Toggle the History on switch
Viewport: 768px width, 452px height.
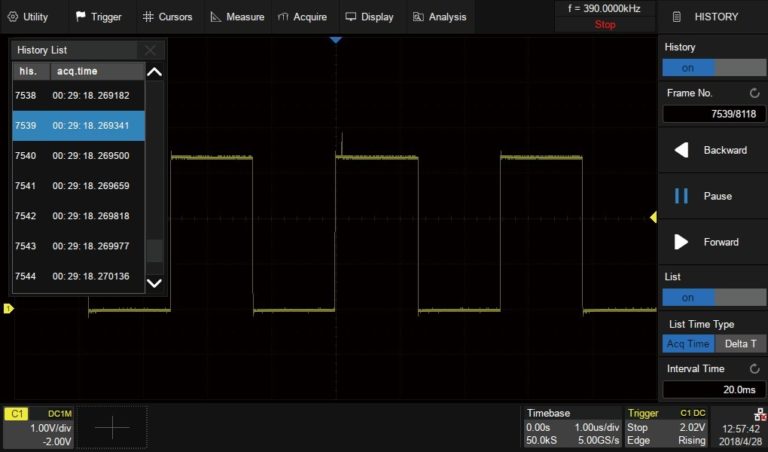pos(712,68)
